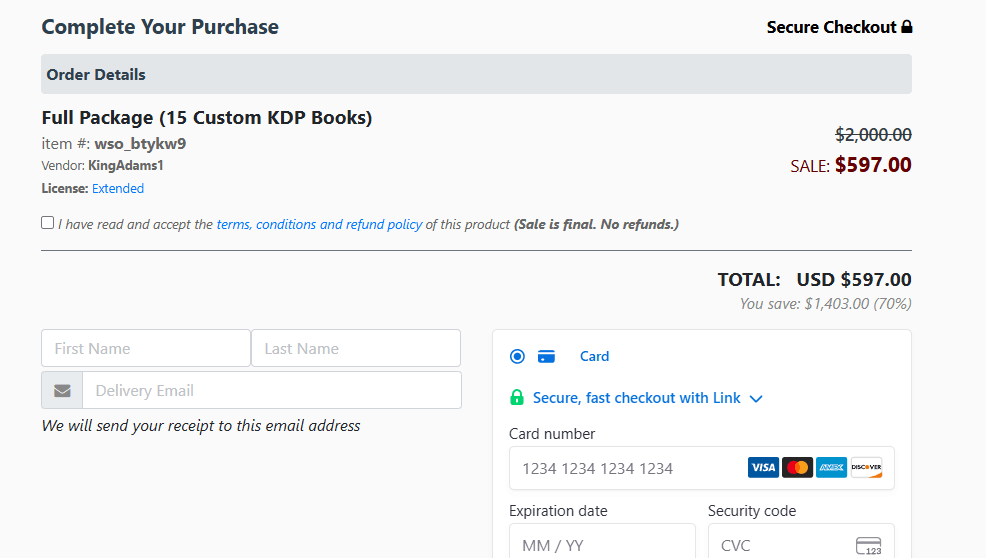This screenshot has height=558, width=986.
Task: Click the Complete Your Purchase heading
Action: pyautogui.click(x=160, y=27)
